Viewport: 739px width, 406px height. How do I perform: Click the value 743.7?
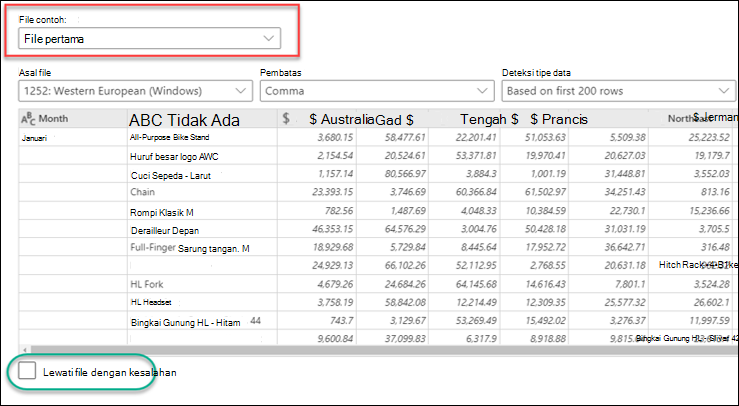(342, 321)
